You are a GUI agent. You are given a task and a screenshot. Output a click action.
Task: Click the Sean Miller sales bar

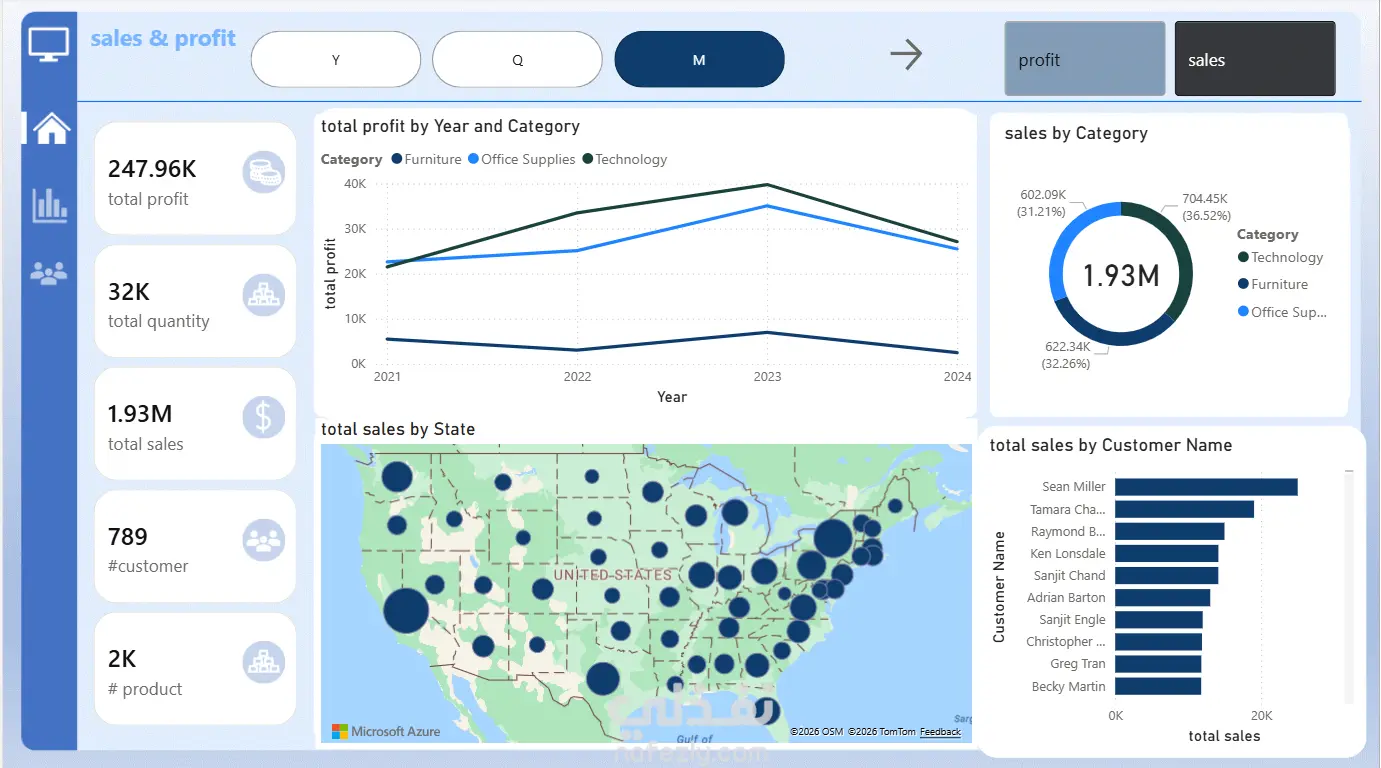(1206, 487)
